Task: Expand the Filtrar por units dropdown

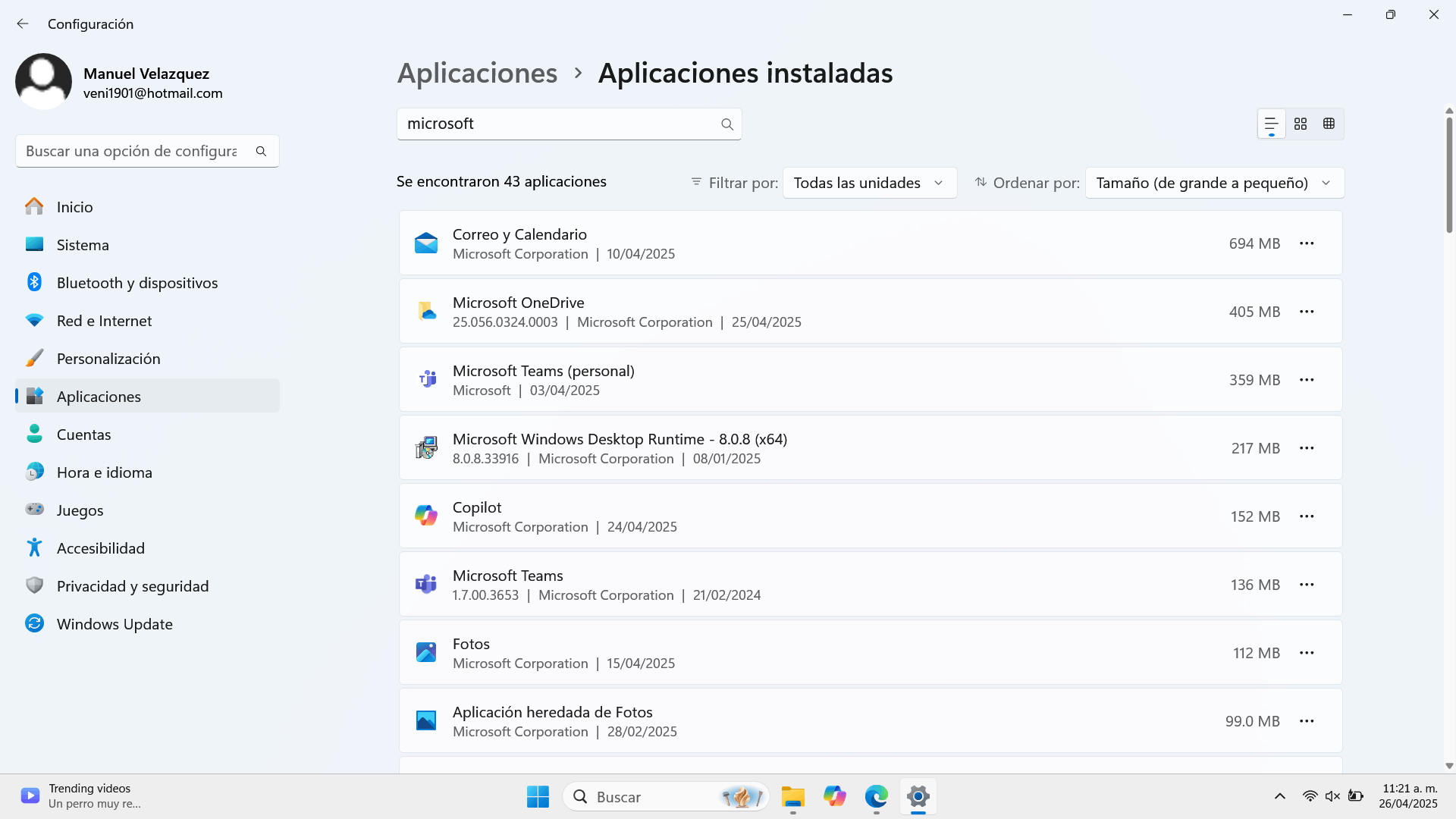Action: click(869, 183)
